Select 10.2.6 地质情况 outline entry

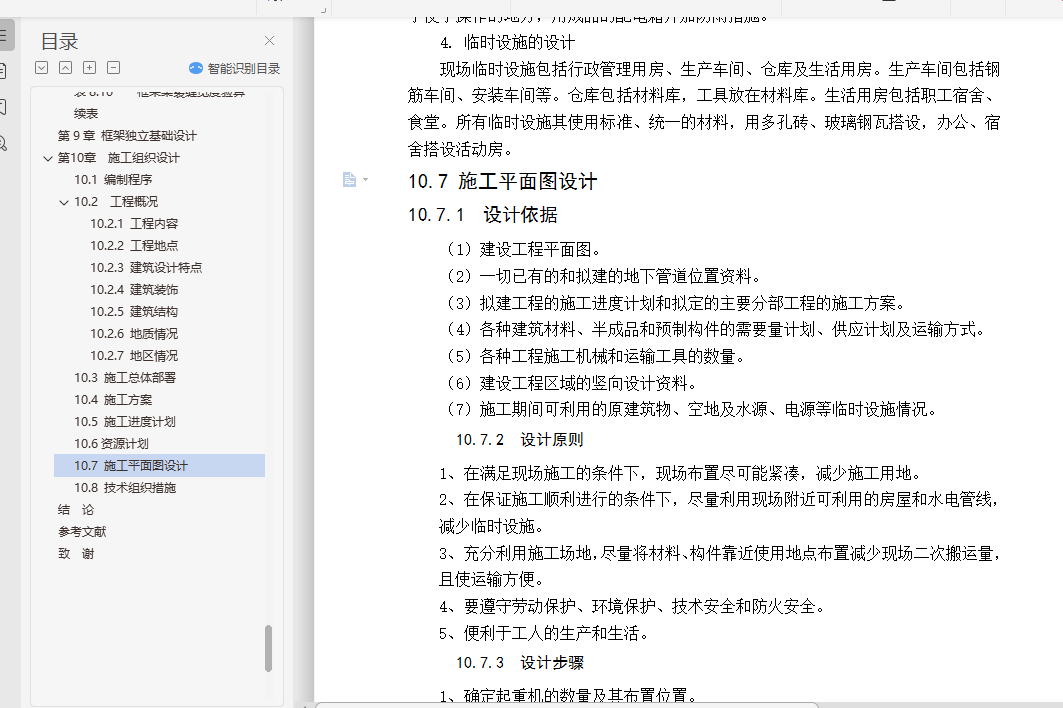pos(134,334)
